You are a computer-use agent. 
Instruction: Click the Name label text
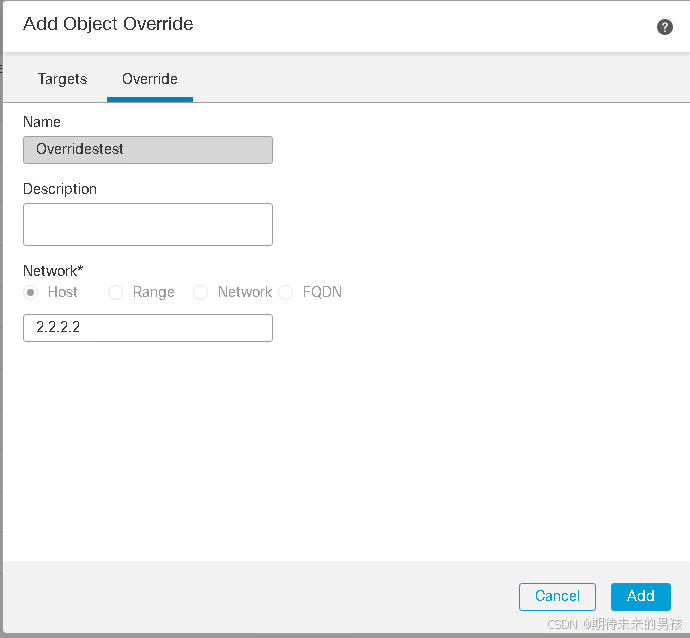pos(42,122)
